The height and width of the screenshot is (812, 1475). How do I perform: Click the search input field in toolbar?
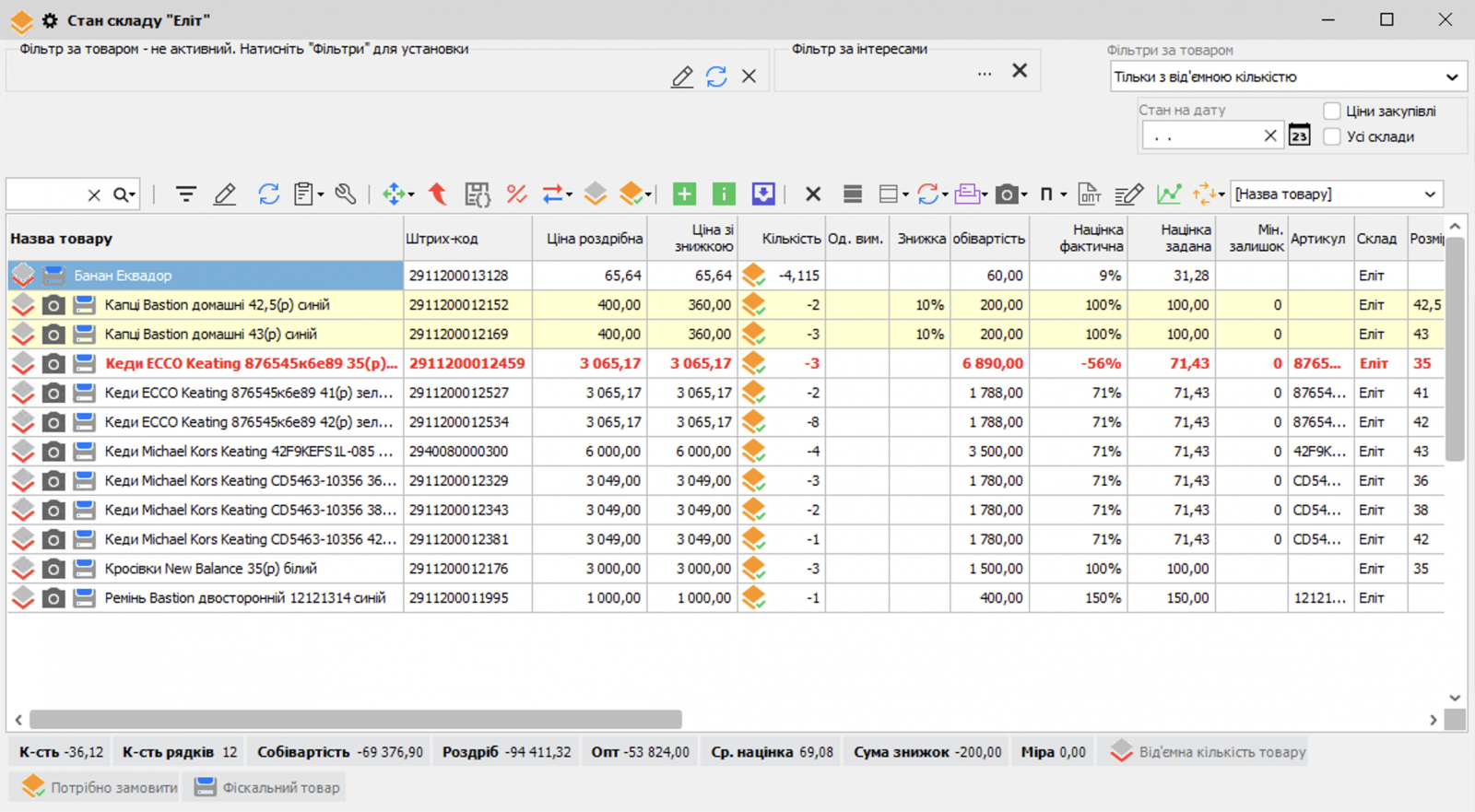tap(46, 194)
